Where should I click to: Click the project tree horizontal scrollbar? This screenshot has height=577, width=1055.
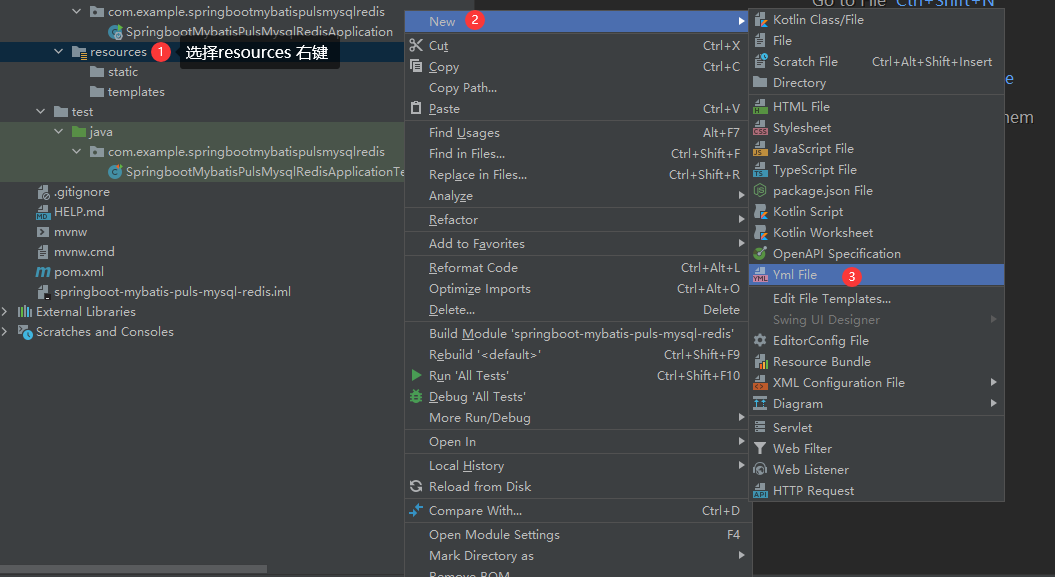[133, 569]
